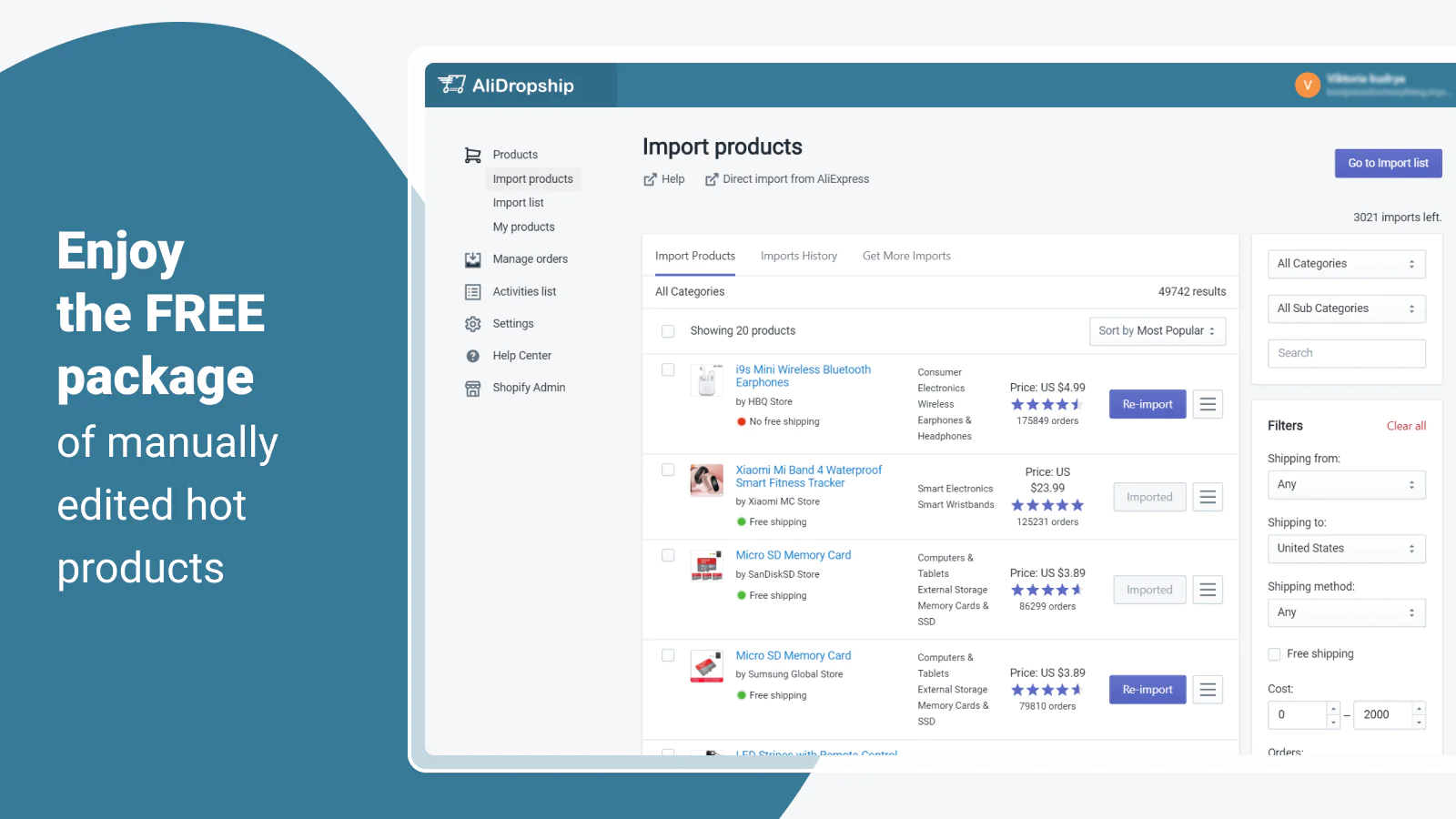
Task: Expand the All Sub Categories dropdown
Action: [1346, 308]
